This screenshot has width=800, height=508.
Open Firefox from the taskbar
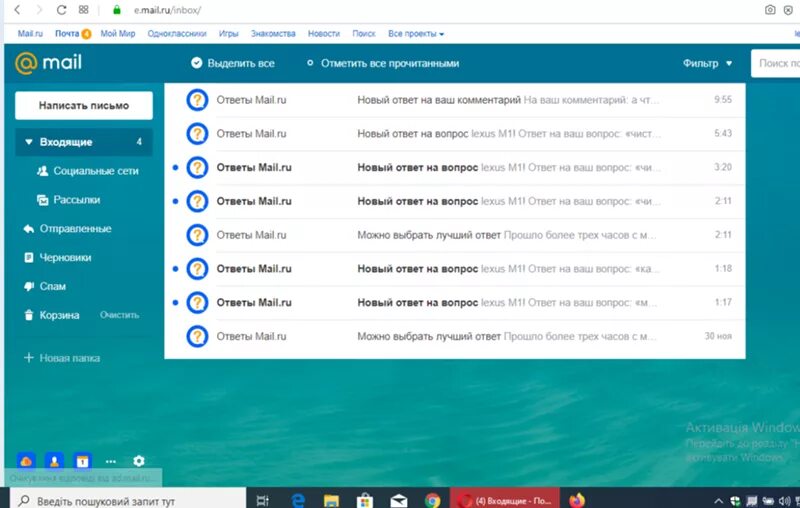577,500
